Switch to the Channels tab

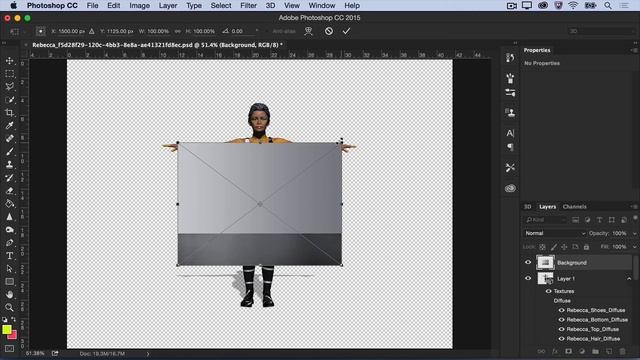click(x=574, y=207)
